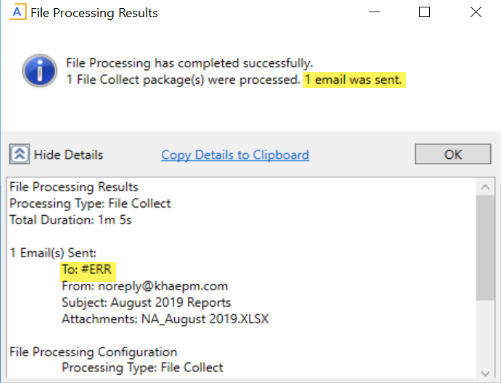Click the From: noreply@khaepm.com line
Screen dimensions: 501x383
(x=145, y=286)
